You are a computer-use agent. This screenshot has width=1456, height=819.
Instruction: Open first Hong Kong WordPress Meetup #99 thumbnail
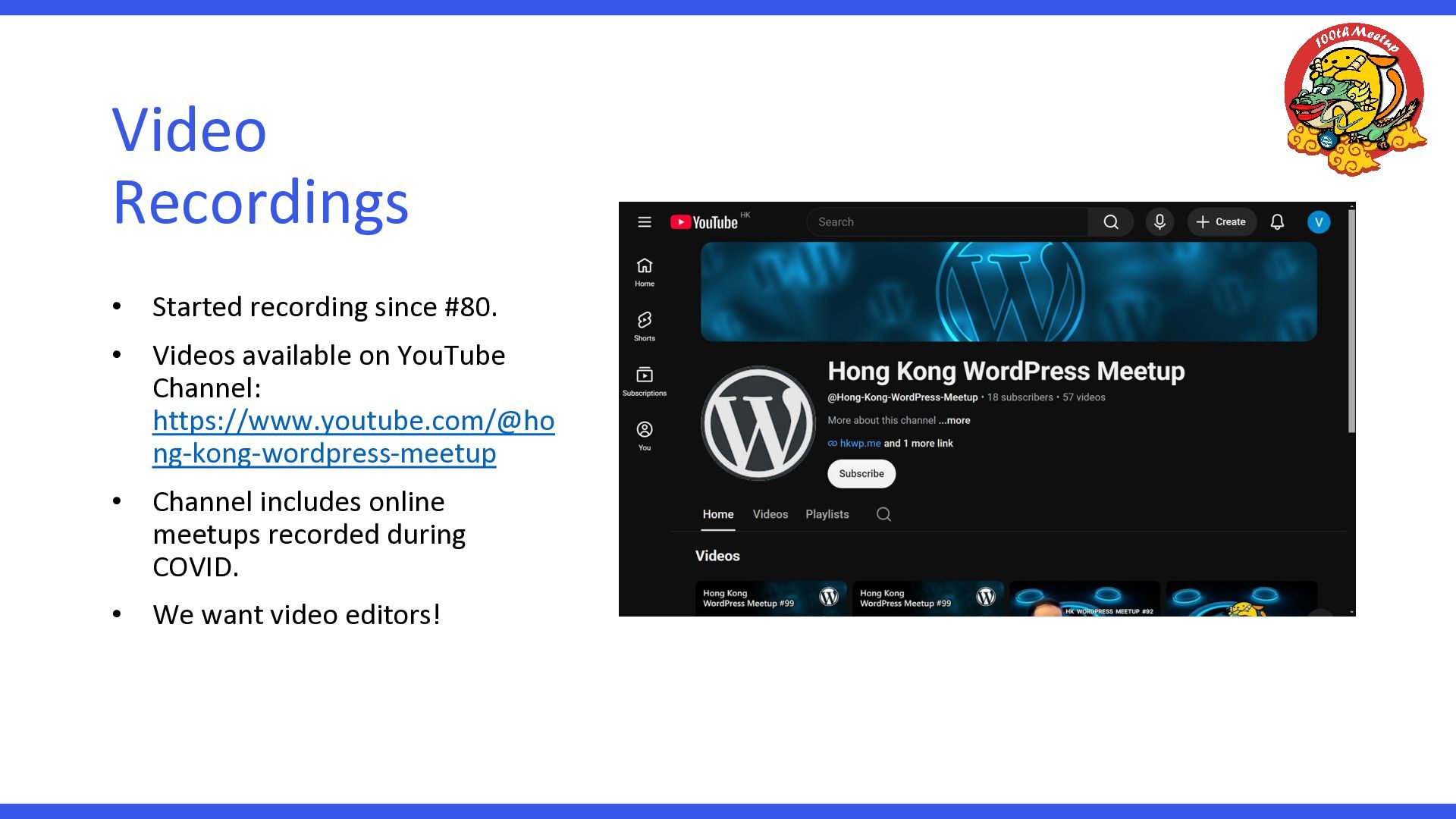point(771,598)
